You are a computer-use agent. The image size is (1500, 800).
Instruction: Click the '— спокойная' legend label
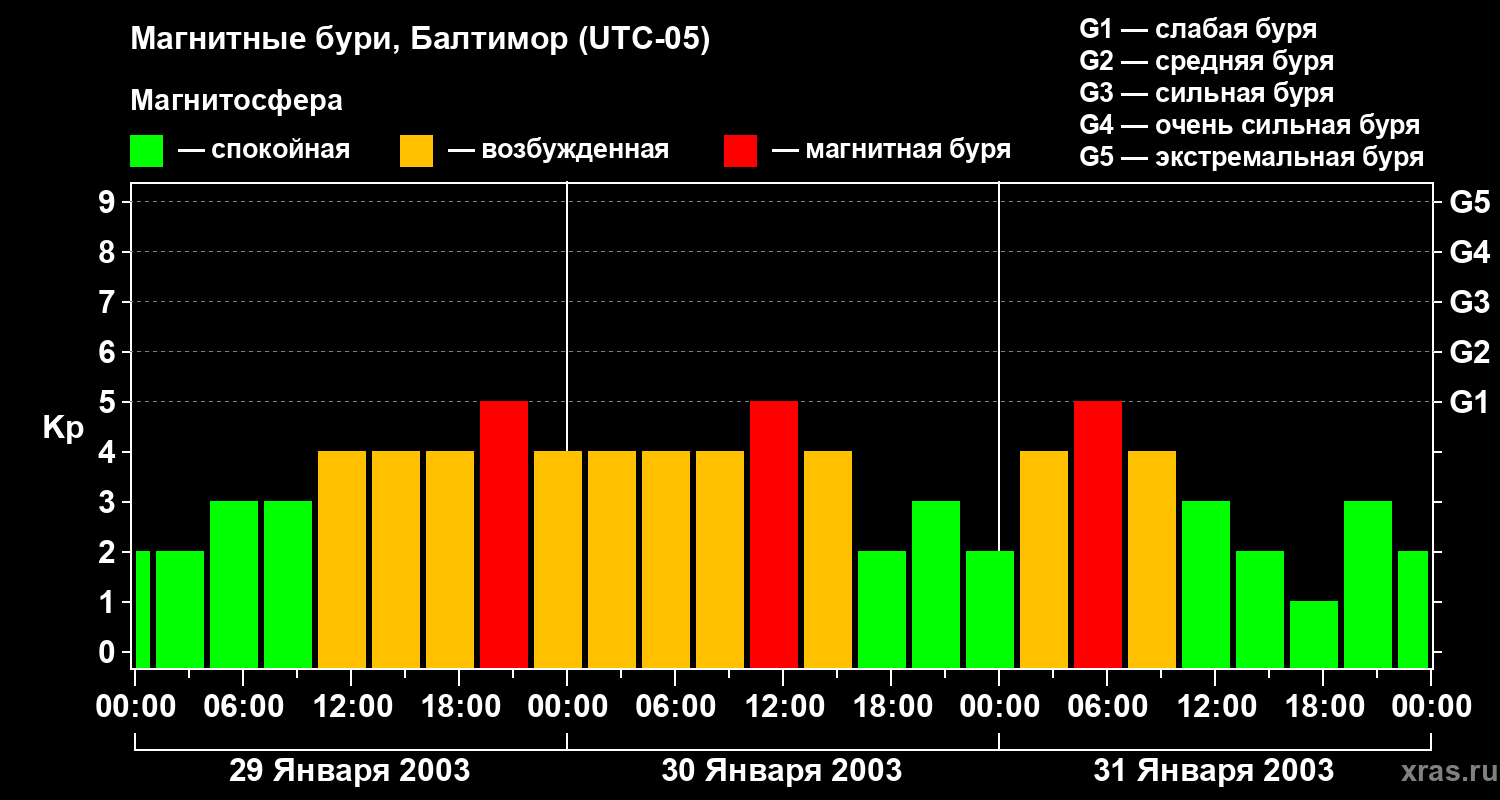pyautogui.click(x=264, y=150)
